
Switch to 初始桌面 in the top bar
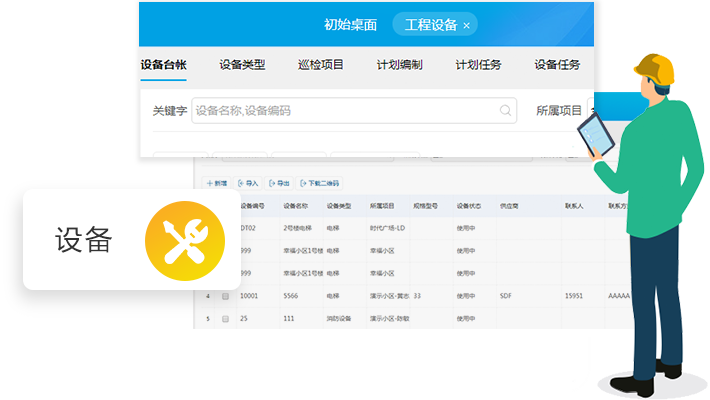(350, 25)
